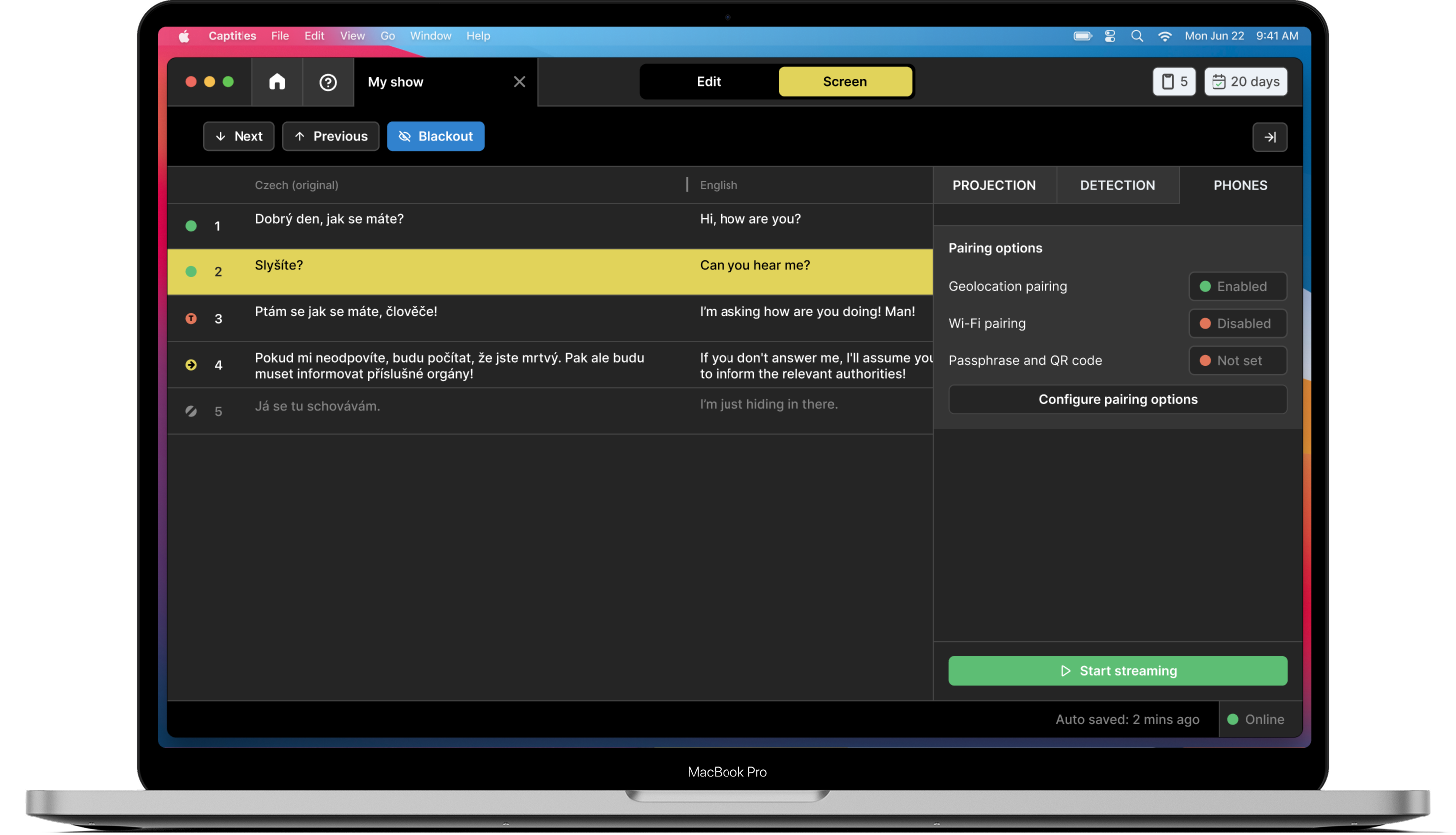1456x835 pixels.
Task: Open Control Center icon
Action: (x=1110, y=36)
